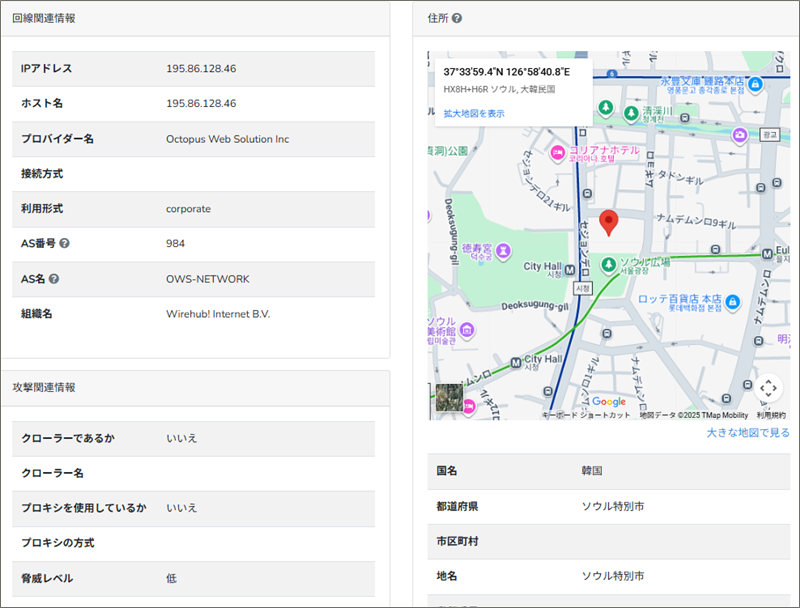Viewport: 800px width, 608px height.
Task: Select the IP address value 195.86.128.46
Action: pyautogui.click(x=201, y=69)
